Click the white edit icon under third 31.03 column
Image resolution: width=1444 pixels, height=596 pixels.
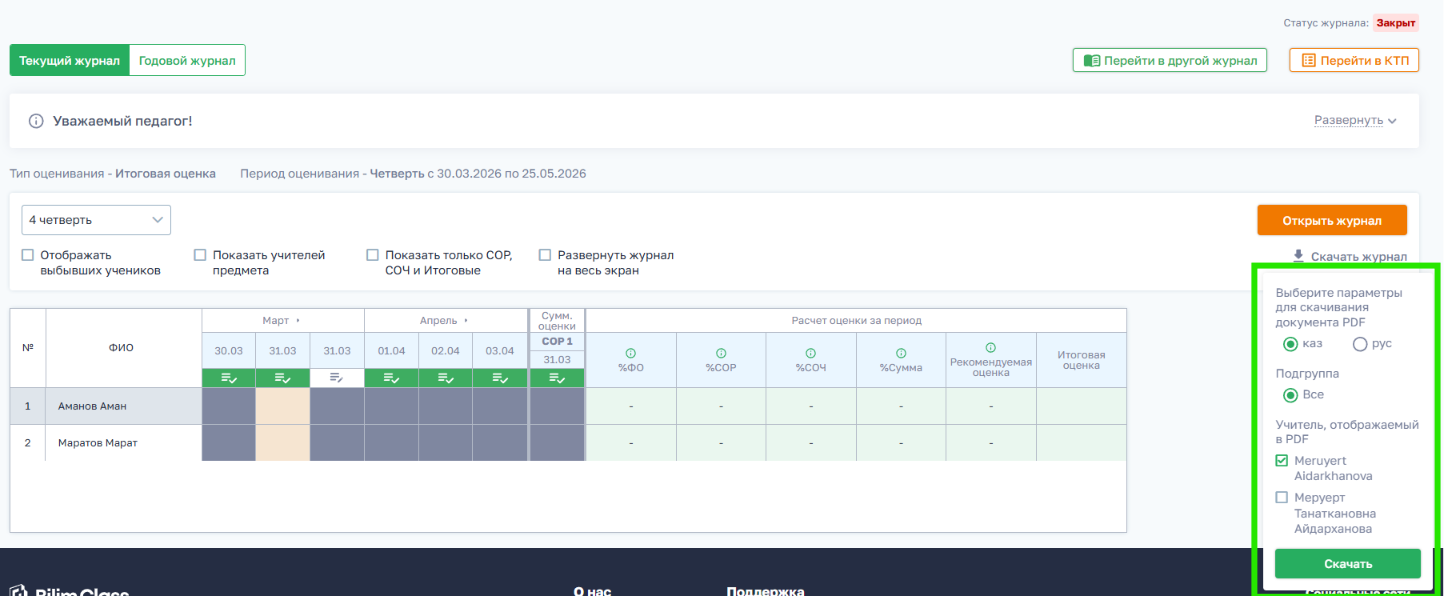click(336, 378)
